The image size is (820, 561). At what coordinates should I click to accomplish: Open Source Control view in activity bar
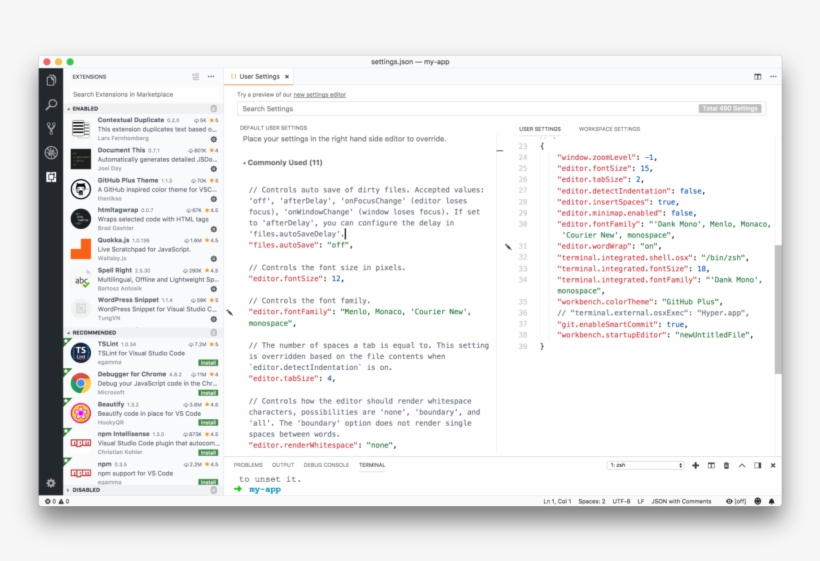(x=51, y=129)
